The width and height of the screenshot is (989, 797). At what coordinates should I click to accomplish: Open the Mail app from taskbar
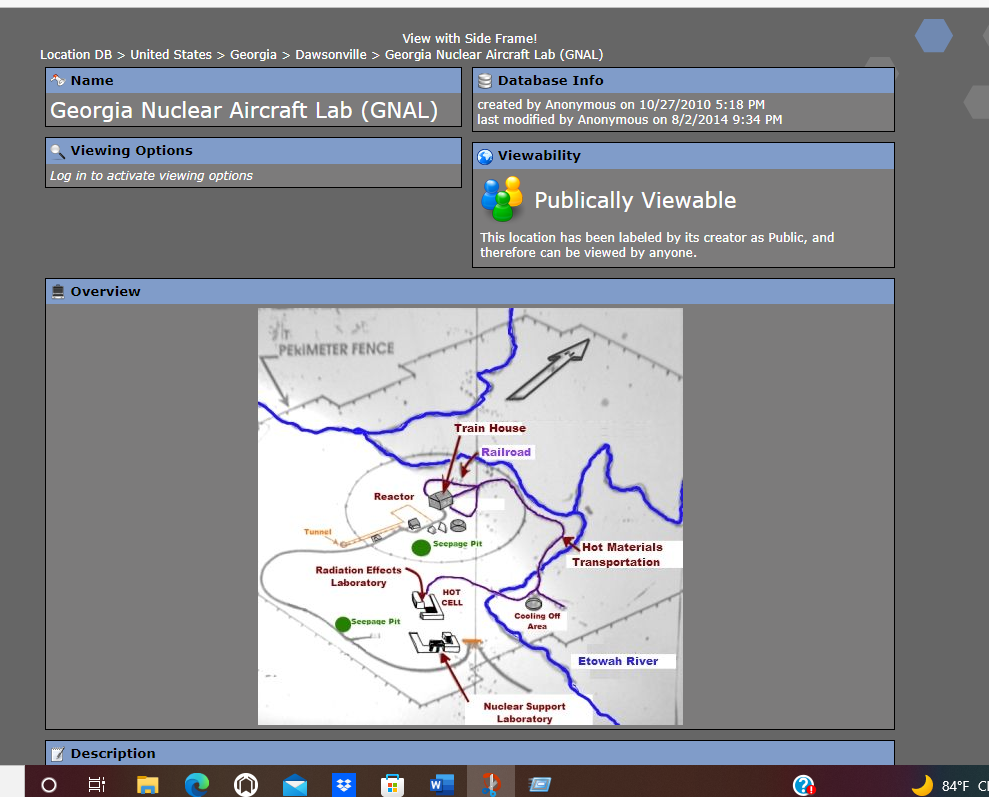pyautogui.click(x=295, y=786)
